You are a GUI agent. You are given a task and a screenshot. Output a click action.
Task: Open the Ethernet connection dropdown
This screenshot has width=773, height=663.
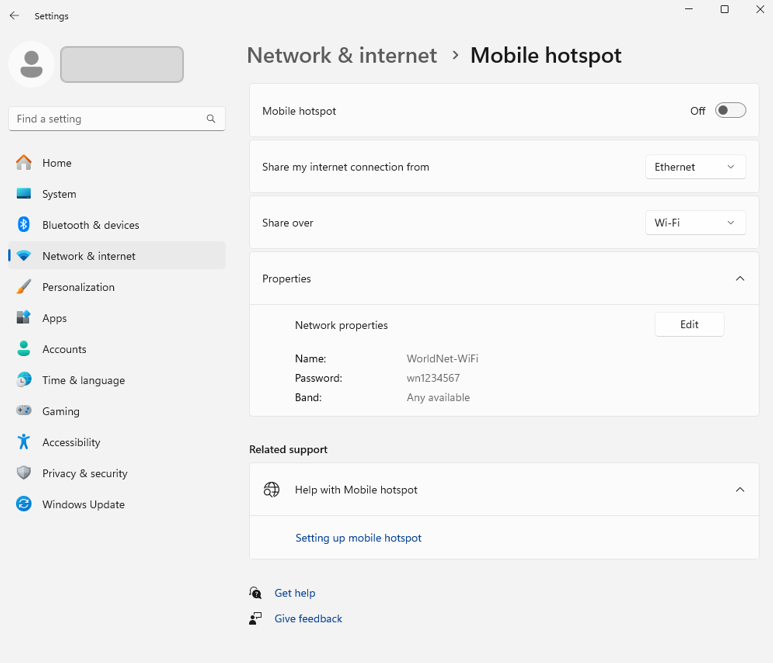pos(695,167)
